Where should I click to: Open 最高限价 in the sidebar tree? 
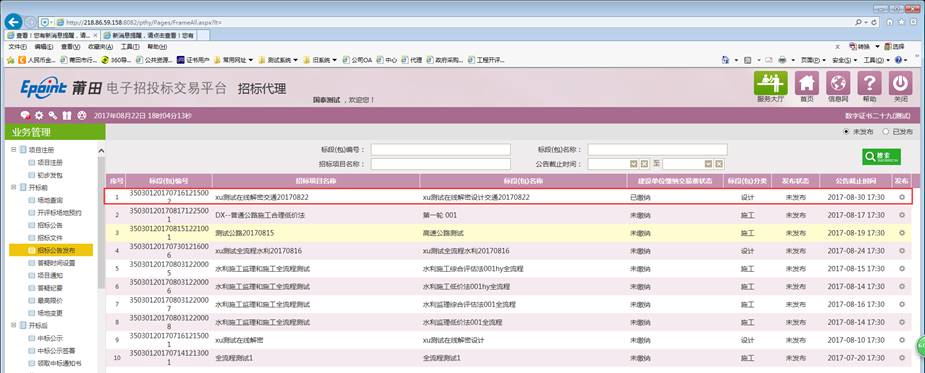[x=50, y=300]
